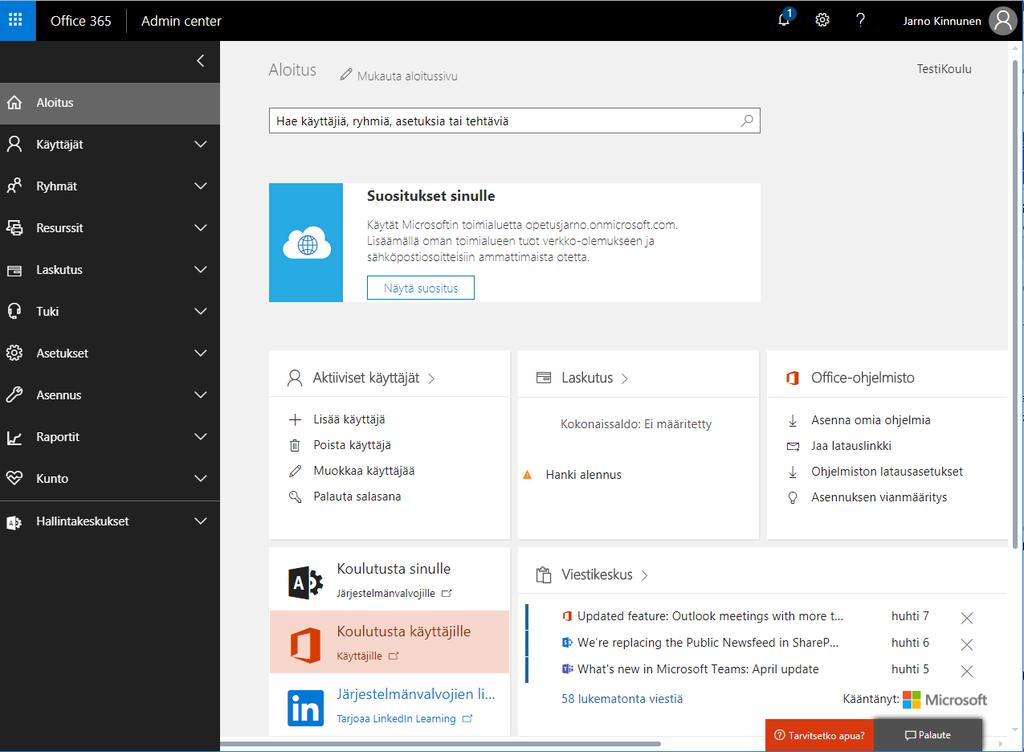
Task: Click the plus icon for Lisää käyttäjä
Action: coord(295,420)
